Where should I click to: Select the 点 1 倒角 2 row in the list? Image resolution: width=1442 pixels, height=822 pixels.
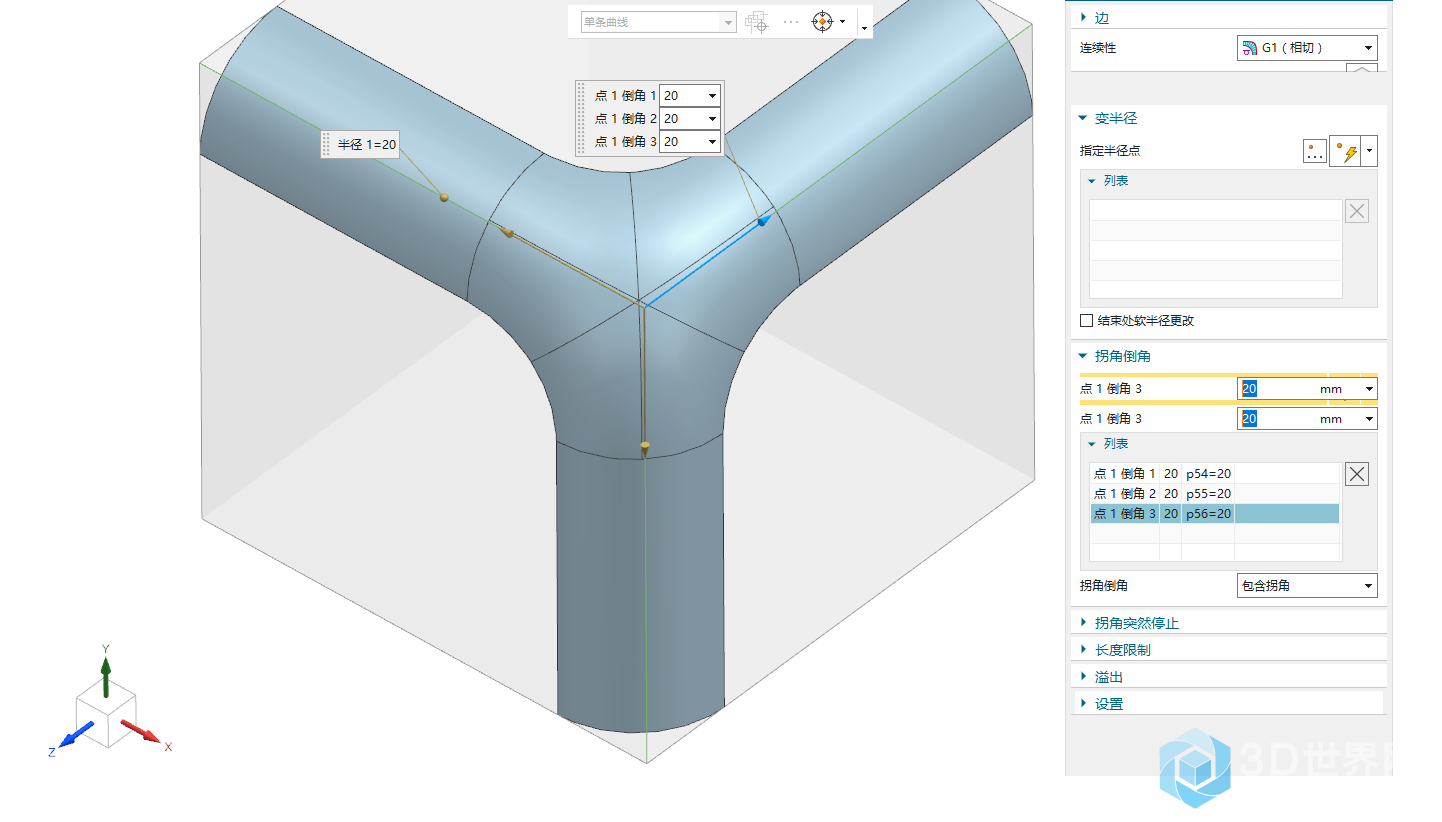click(x=1215, y=494)
